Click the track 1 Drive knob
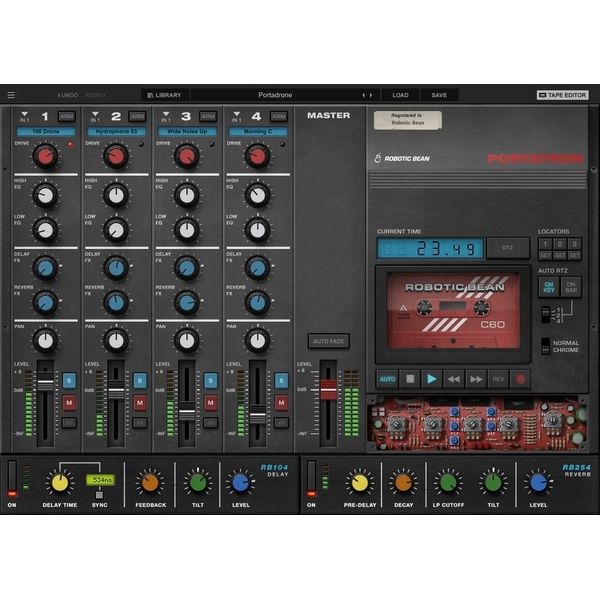Image resolution: width=600 pixels, height=600 pixels. (46, 156)
